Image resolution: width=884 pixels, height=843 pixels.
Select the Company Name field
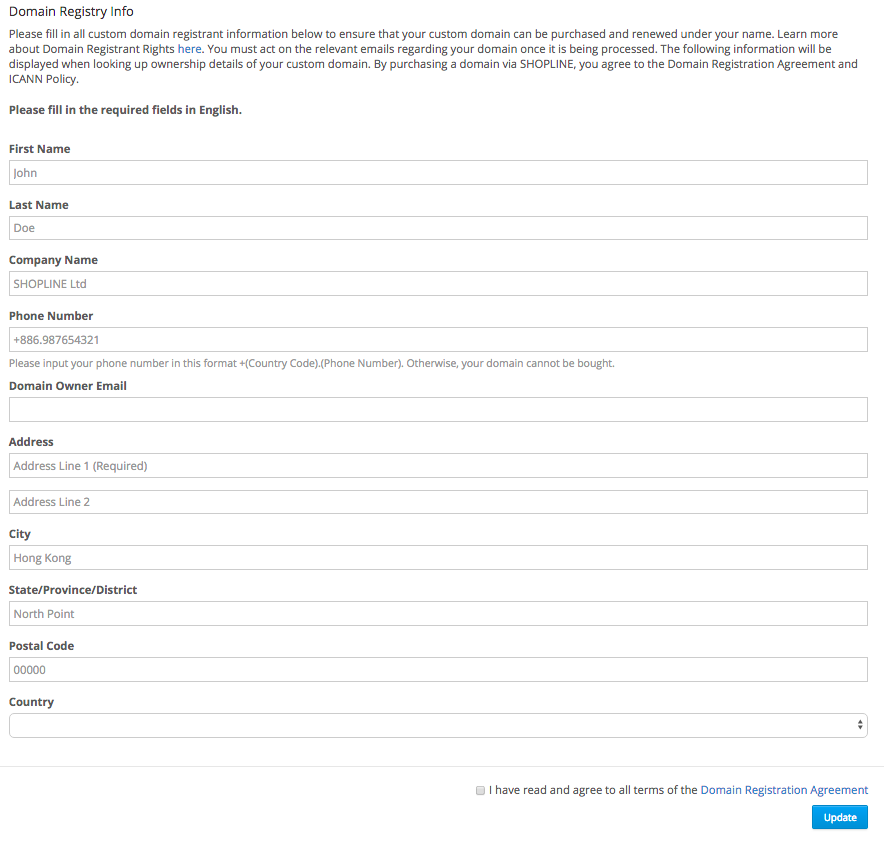coord(438,284)
